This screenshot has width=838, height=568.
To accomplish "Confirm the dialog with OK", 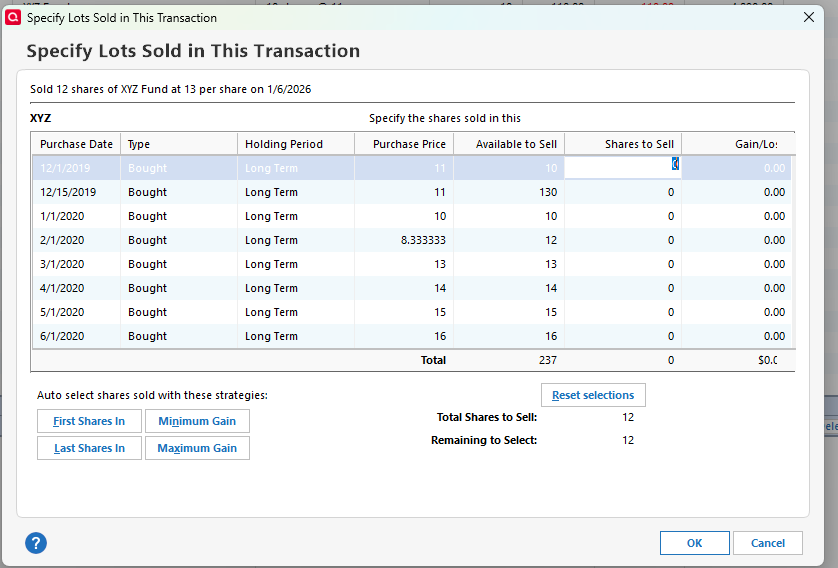I will click(x=694, y=543).
